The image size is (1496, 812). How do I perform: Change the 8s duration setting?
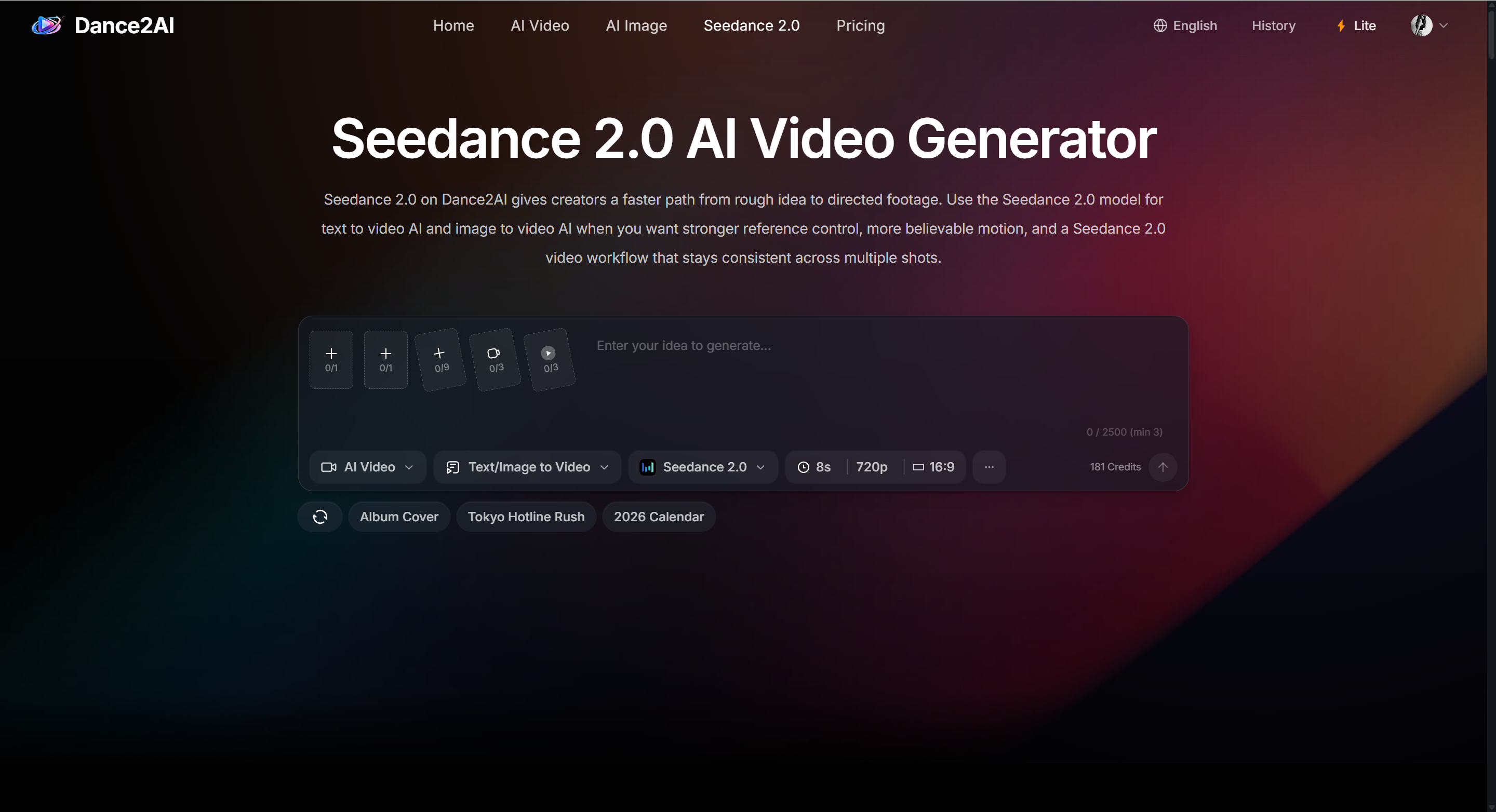tap(822, 467)
